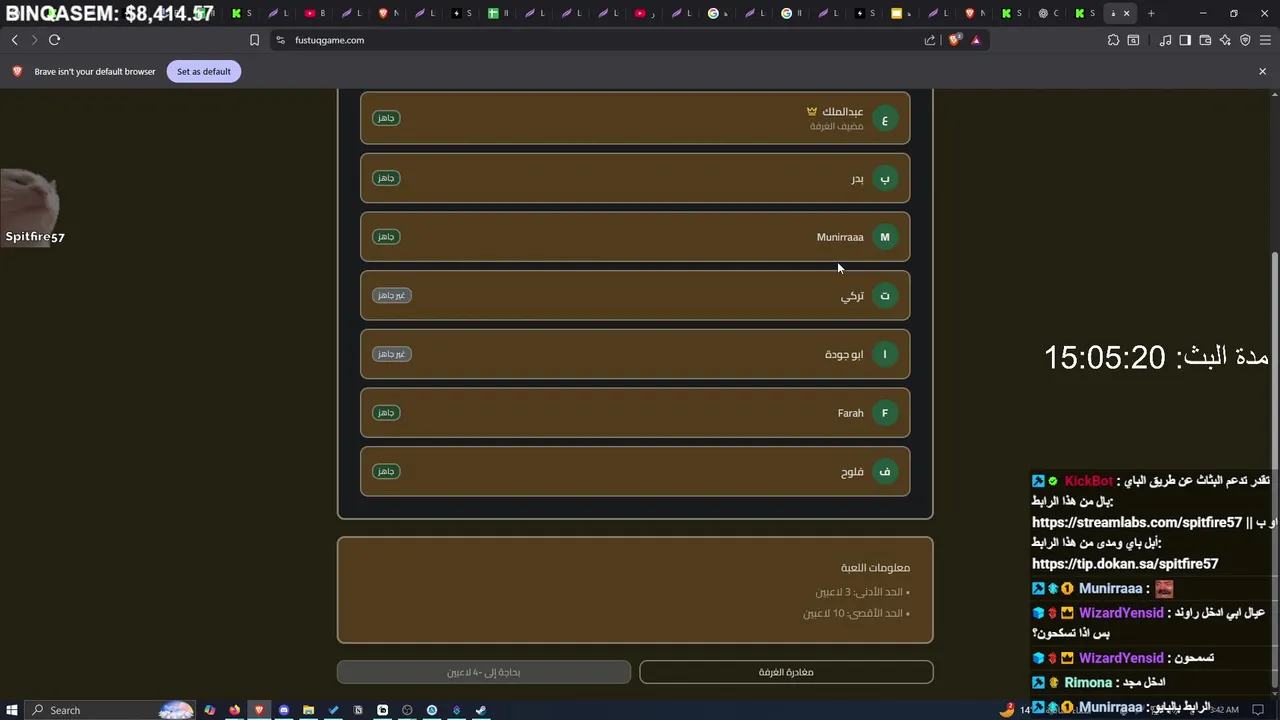Screen dimensions: 1280x720
Task: Open the Brave taskbar icon
Action: point(259,710)
